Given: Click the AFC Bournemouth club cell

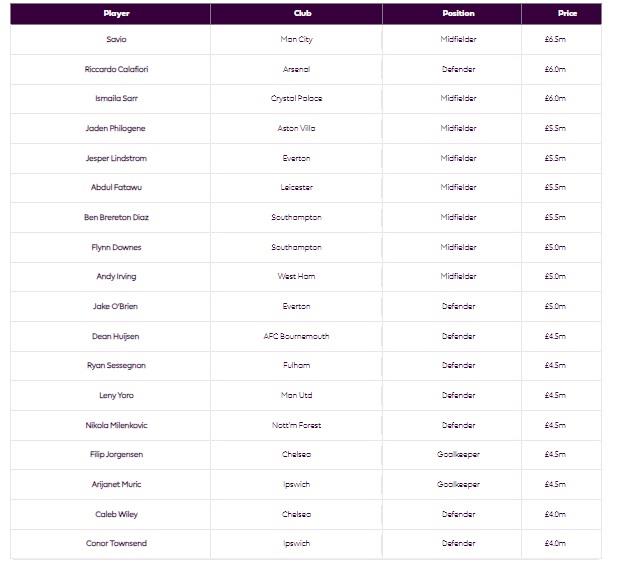Looking at the screenshot, I should click(296, 336).
